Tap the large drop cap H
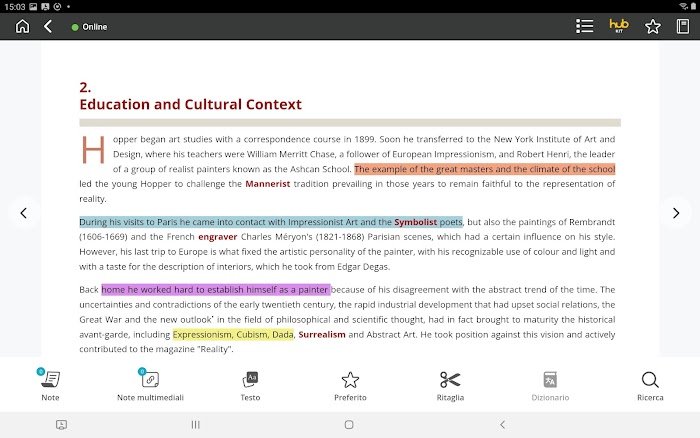700x438 pixels. pyautogui.click(x=93, y=150)
